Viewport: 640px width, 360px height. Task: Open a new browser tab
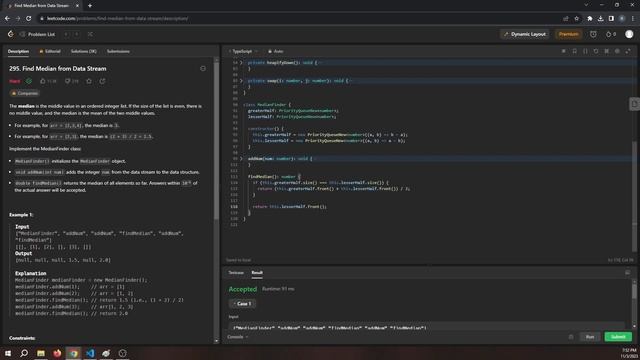point(90,6)
